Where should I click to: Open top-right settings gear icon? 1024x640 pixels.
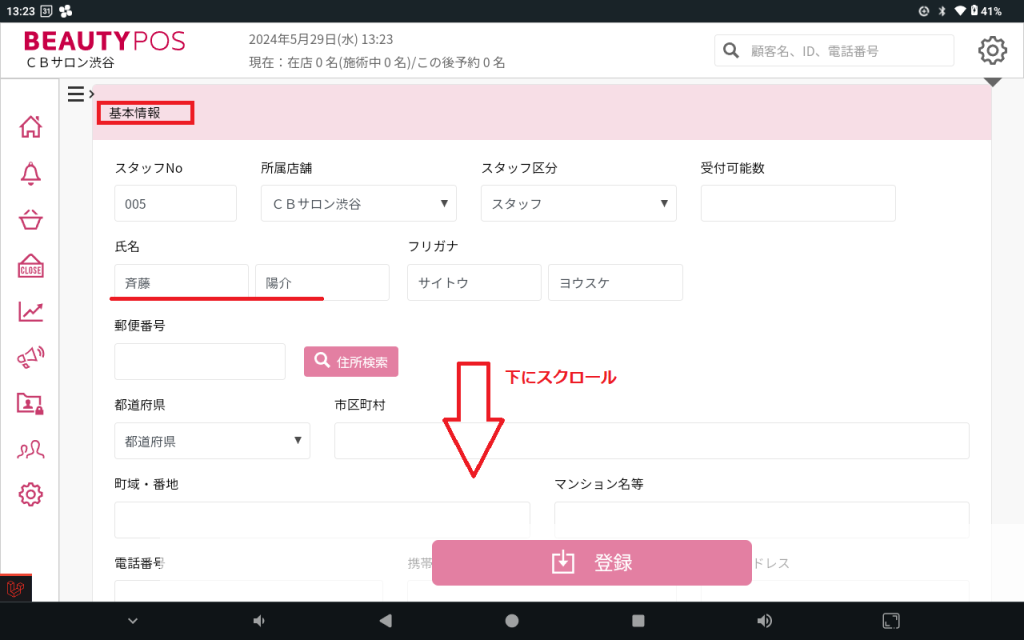pos(991,50)
